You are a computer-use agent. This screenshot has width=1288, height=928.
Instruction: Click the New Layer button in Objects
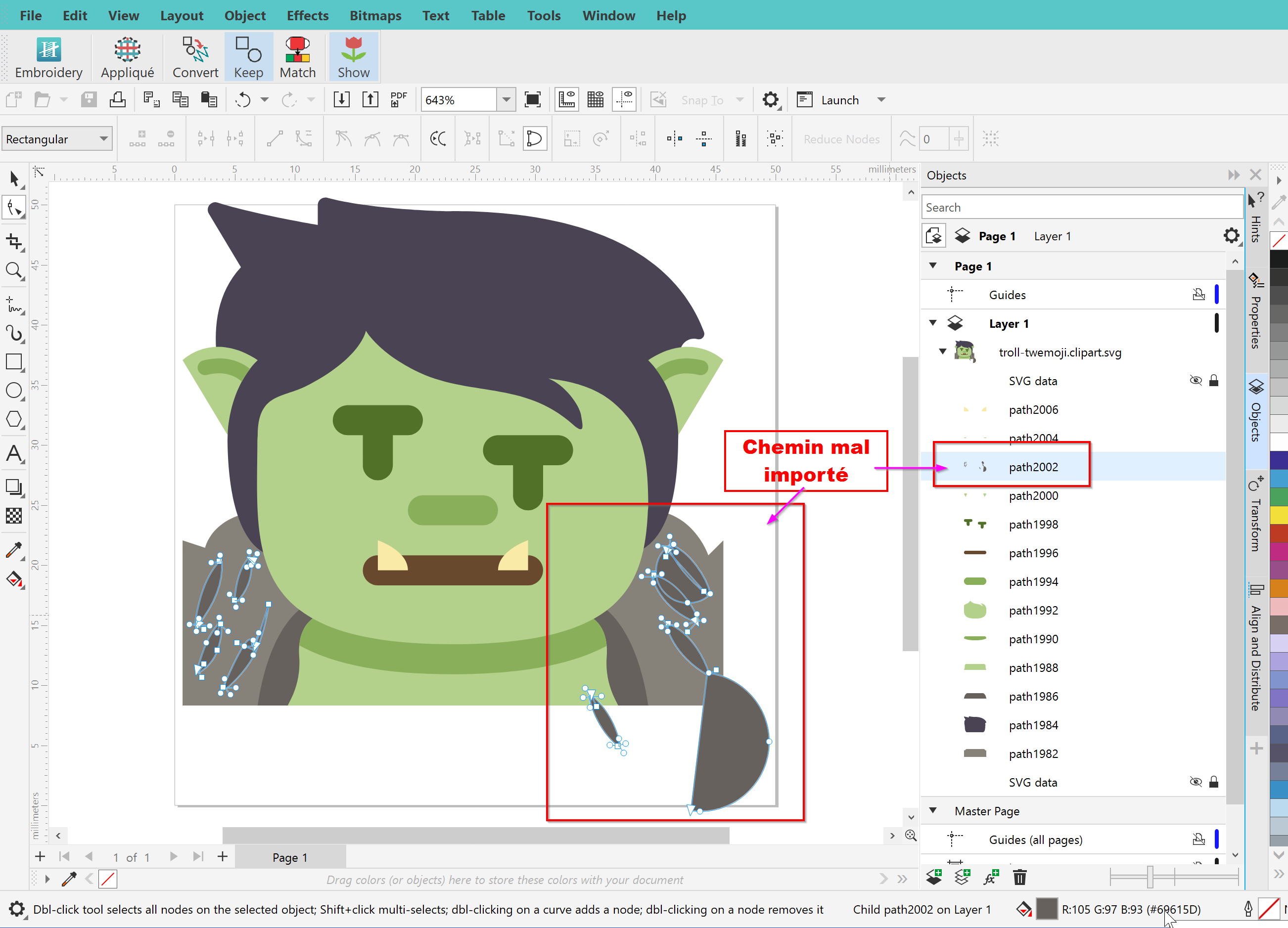tap(934, 877)
